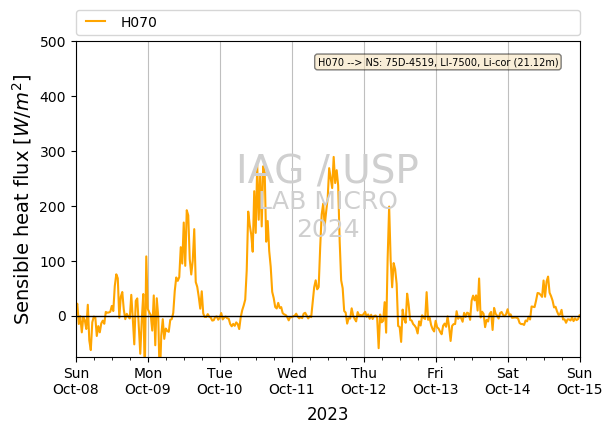Viewport: 612px width, 434px height.
Task: Click the 200 y-axis tick label
Action: click(53, 207)
